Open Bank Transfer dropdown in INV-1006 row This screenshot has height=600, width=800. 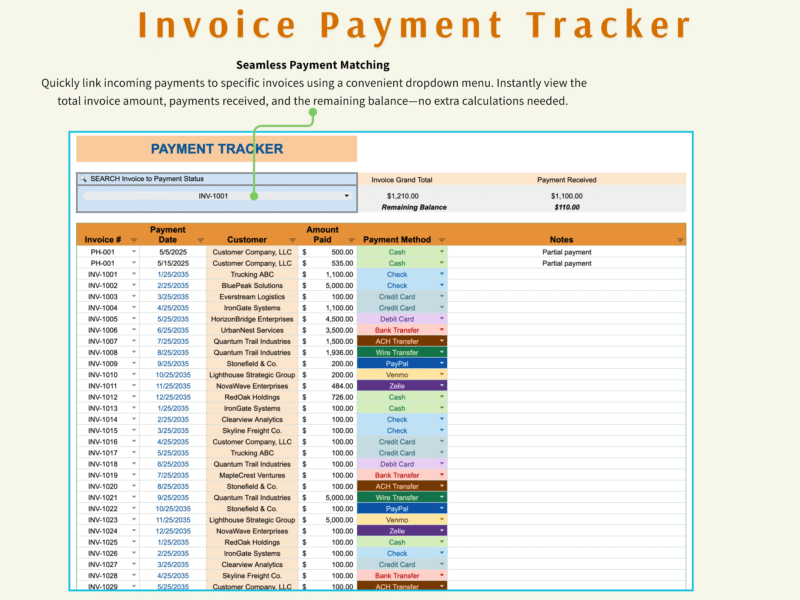(x=442, y=330)
